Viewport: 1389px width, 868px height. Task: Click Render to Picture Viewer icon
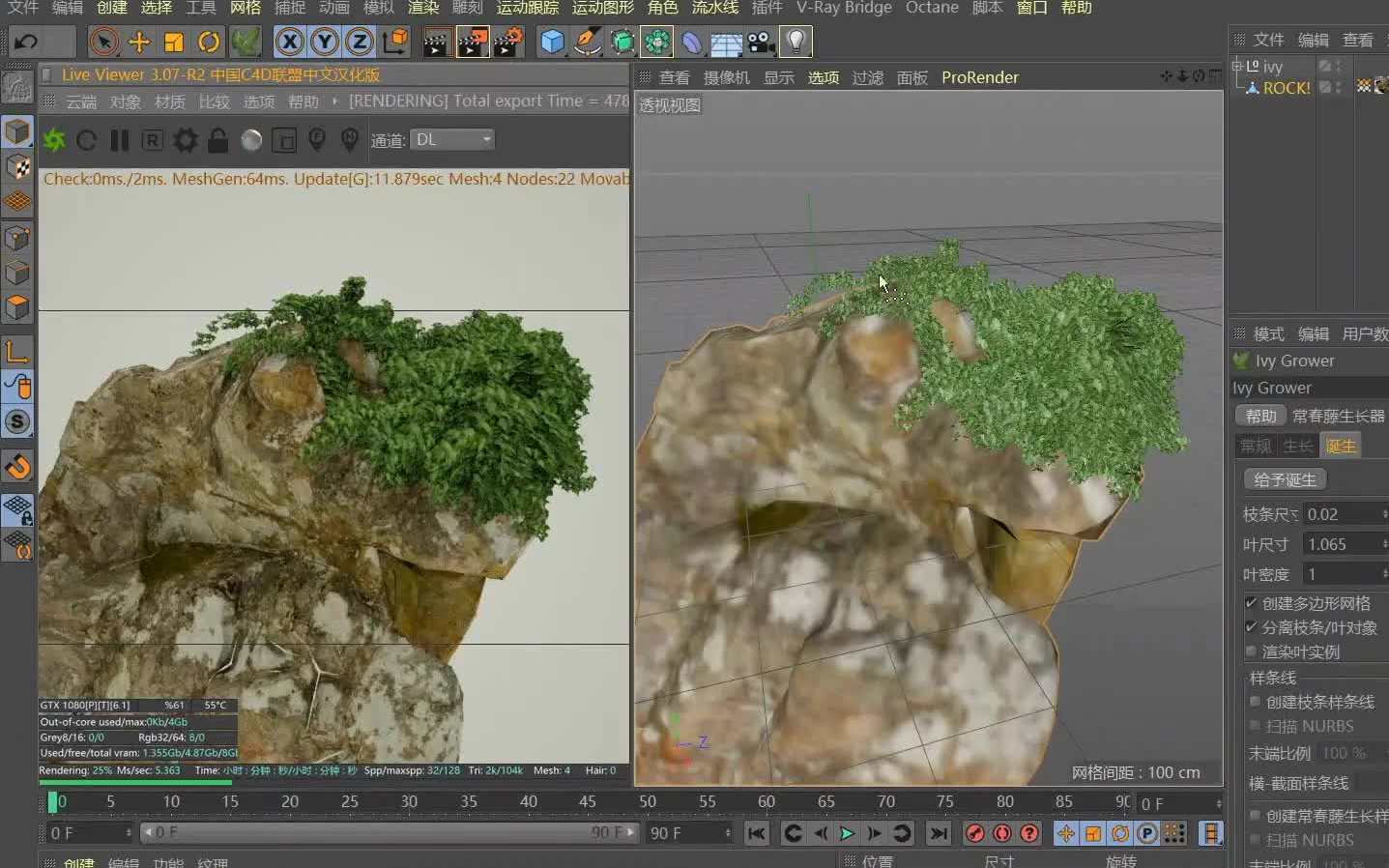(x=473, y=42)
